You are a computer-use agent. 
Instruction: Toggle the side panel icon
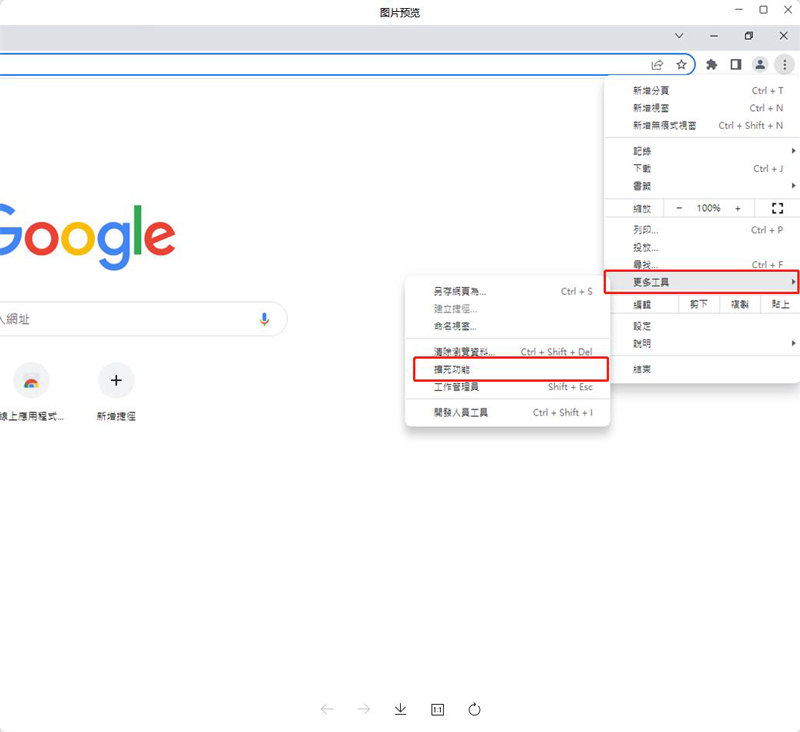pos(736,65)
